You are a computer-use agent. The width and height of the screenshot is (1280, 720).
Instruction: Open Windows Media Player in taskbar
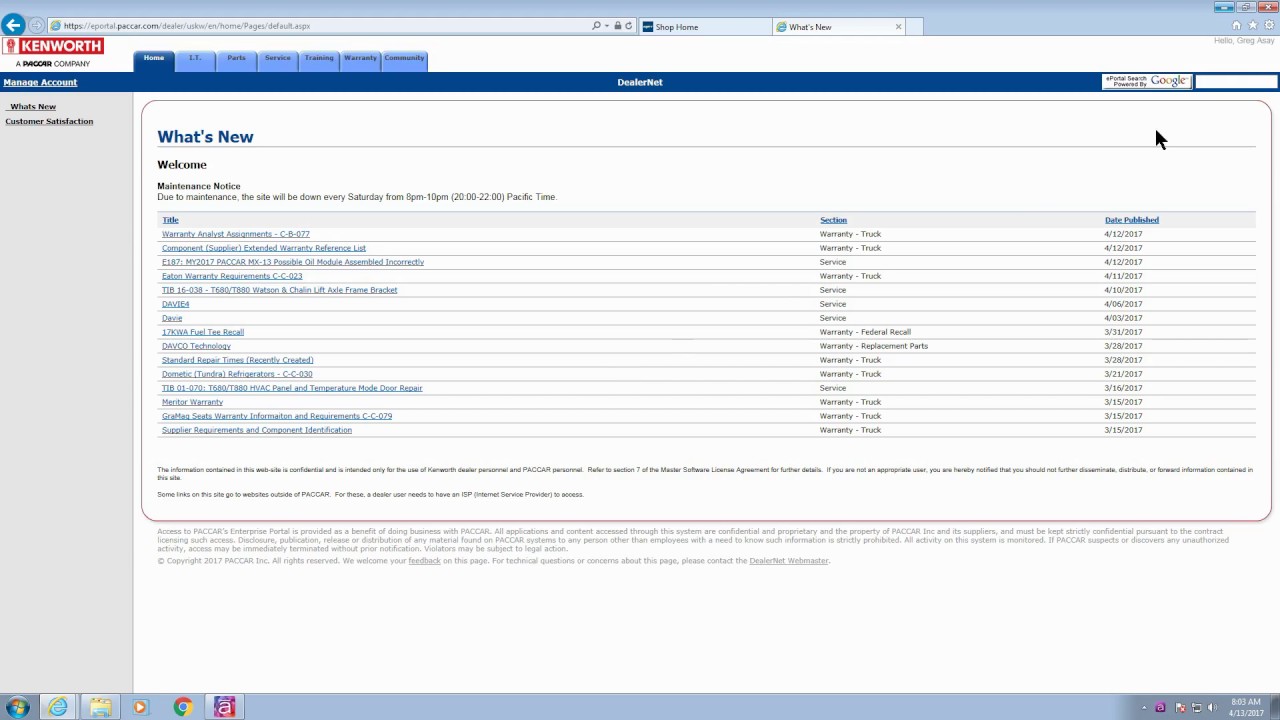click(x=140, y=707)
